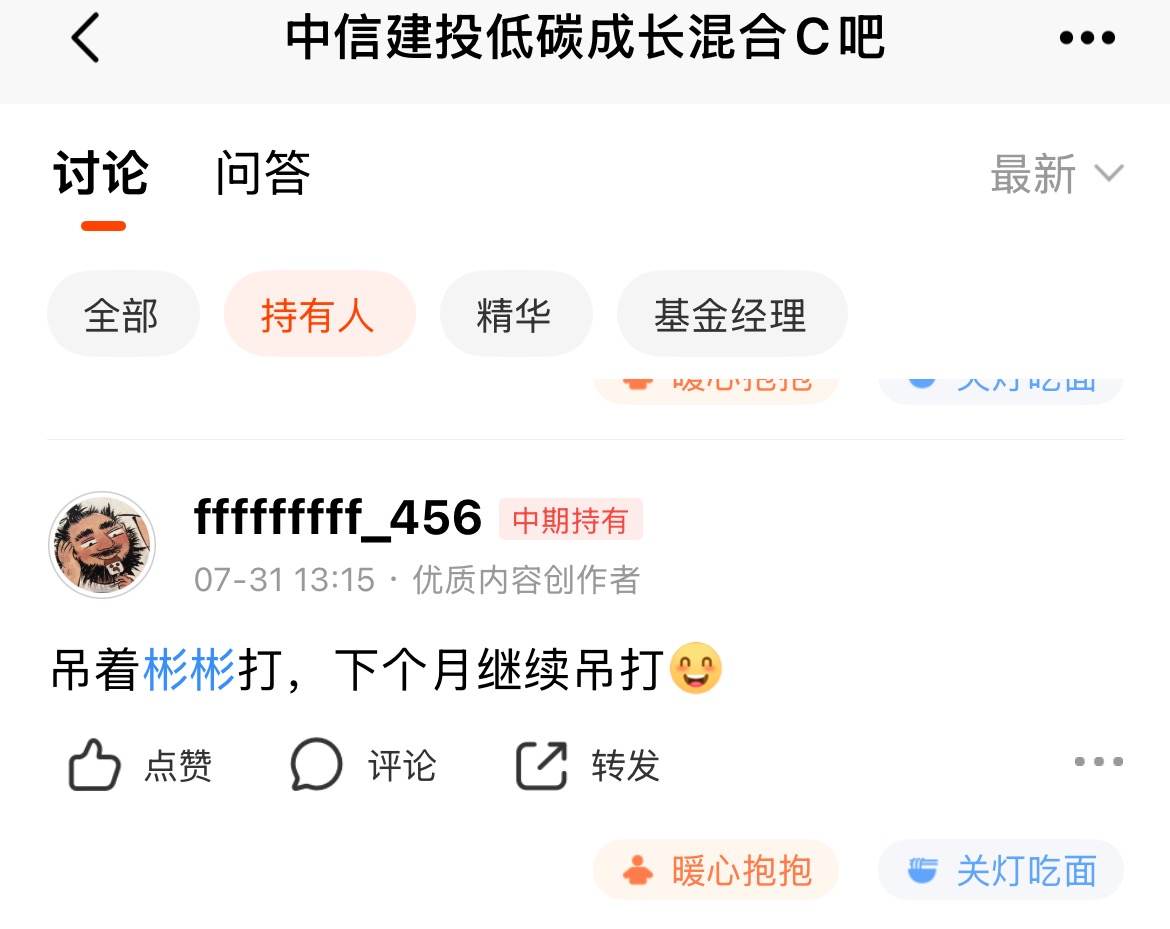Open the three-dot menu in the header

(x=1087, y=38)
